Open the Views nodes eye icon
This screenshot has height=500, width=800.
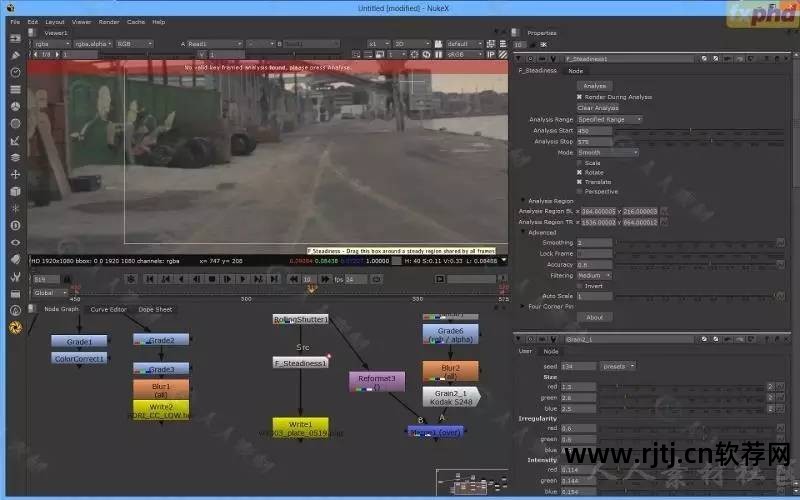(x=15, y=242)
